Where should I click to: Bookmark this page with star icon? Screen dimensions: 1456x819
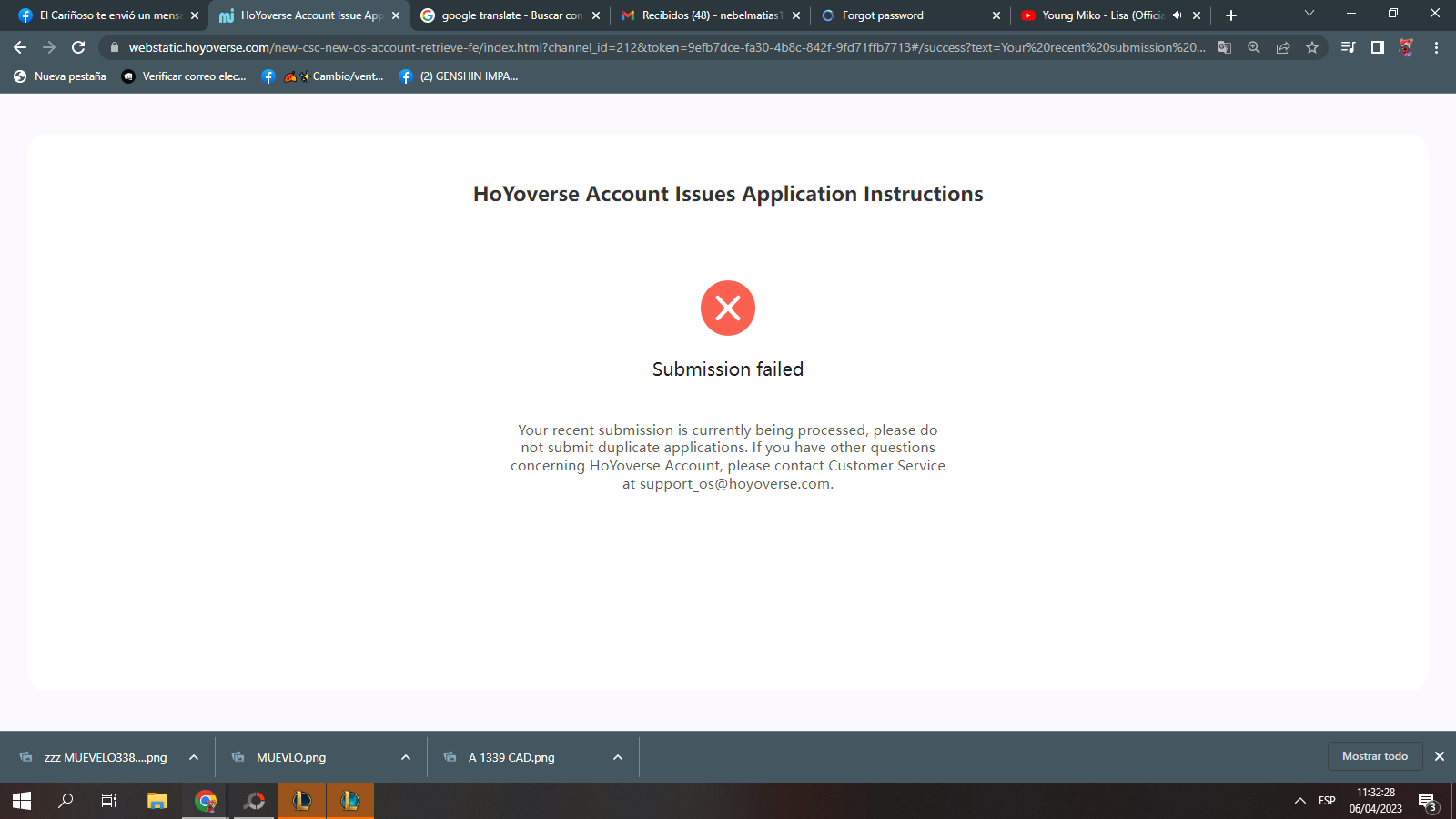coord(1312,47)
